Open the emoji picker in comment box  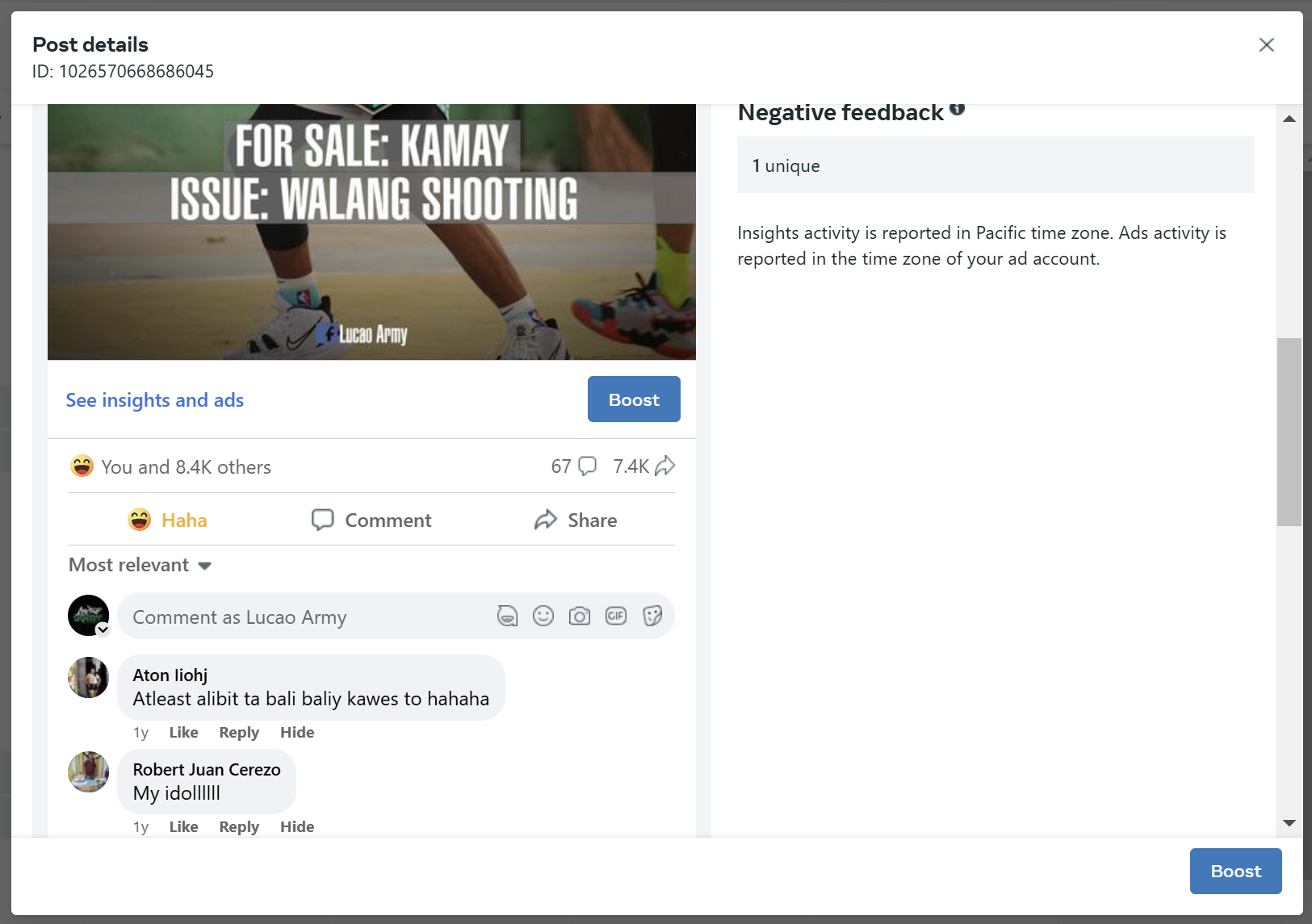(543, 617)
